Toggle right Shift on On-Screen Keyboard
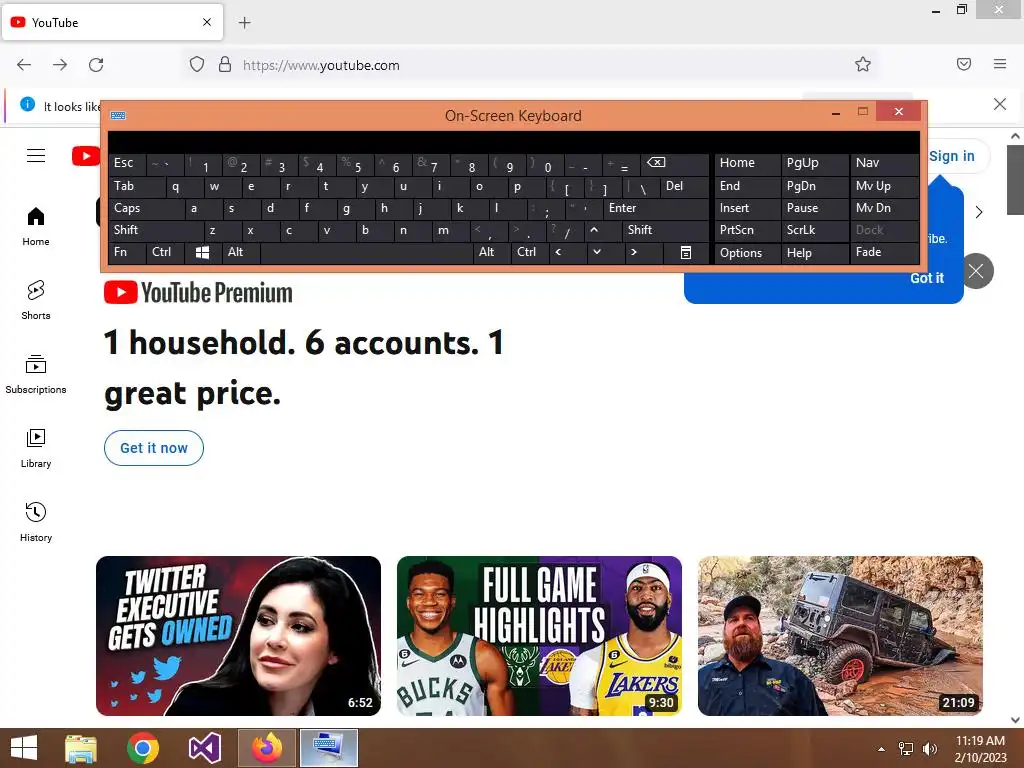Viewport: 1024px width, 768px height. tap(665, 230)
